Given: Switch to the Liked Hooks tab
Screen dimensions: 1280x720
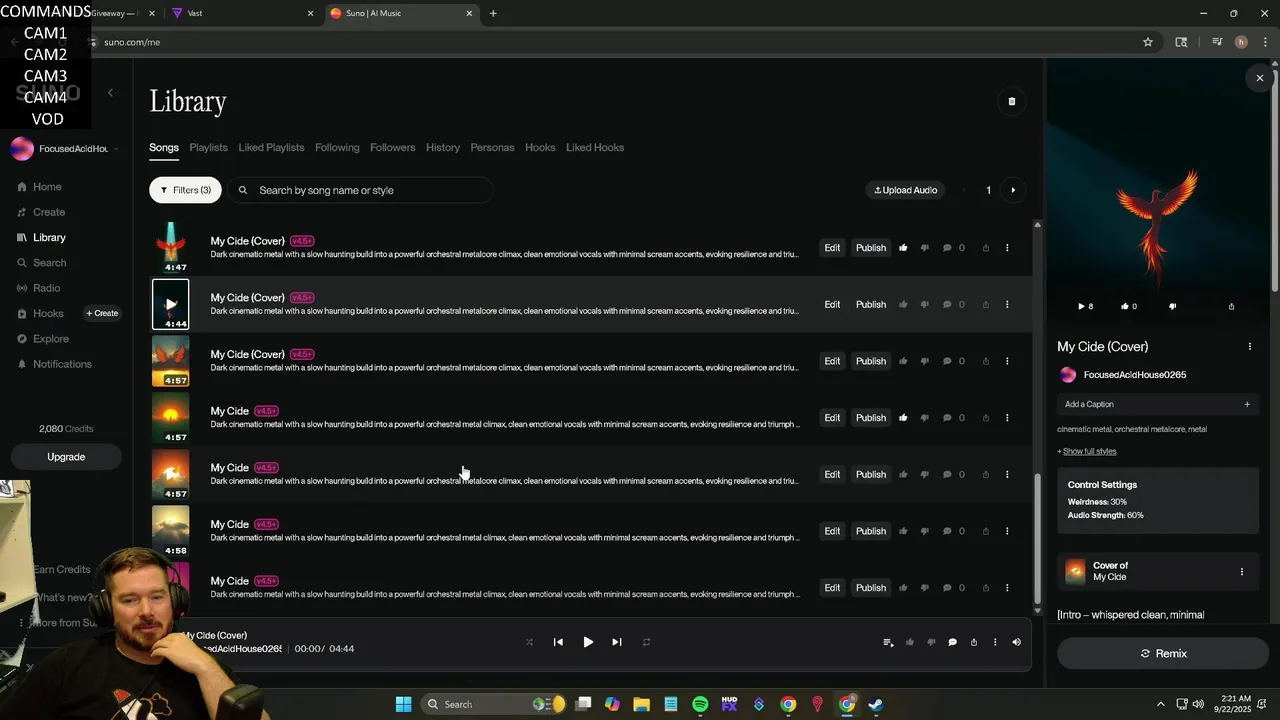Looking at the screenshot, I should click(x=595, y=148).
